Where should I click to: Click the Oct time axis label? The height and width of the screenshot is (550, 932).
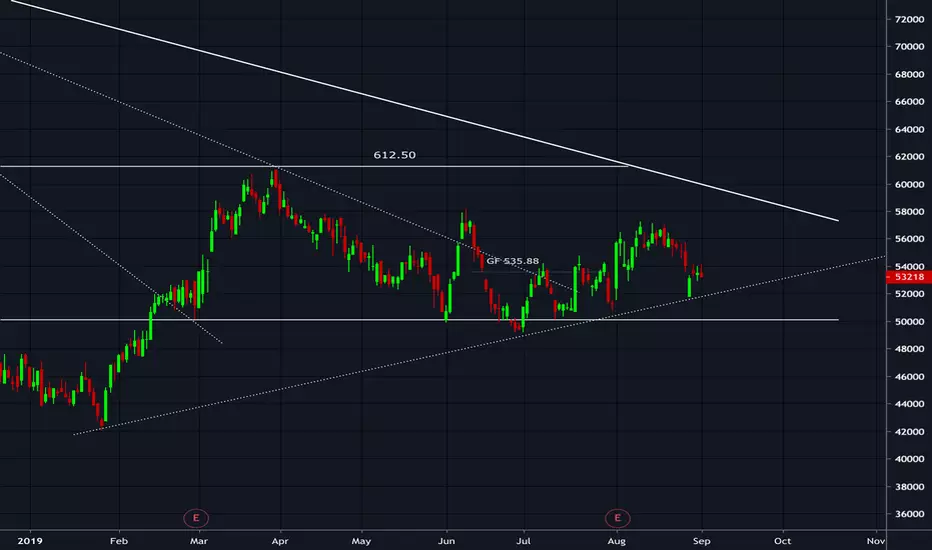coord(783,541)
